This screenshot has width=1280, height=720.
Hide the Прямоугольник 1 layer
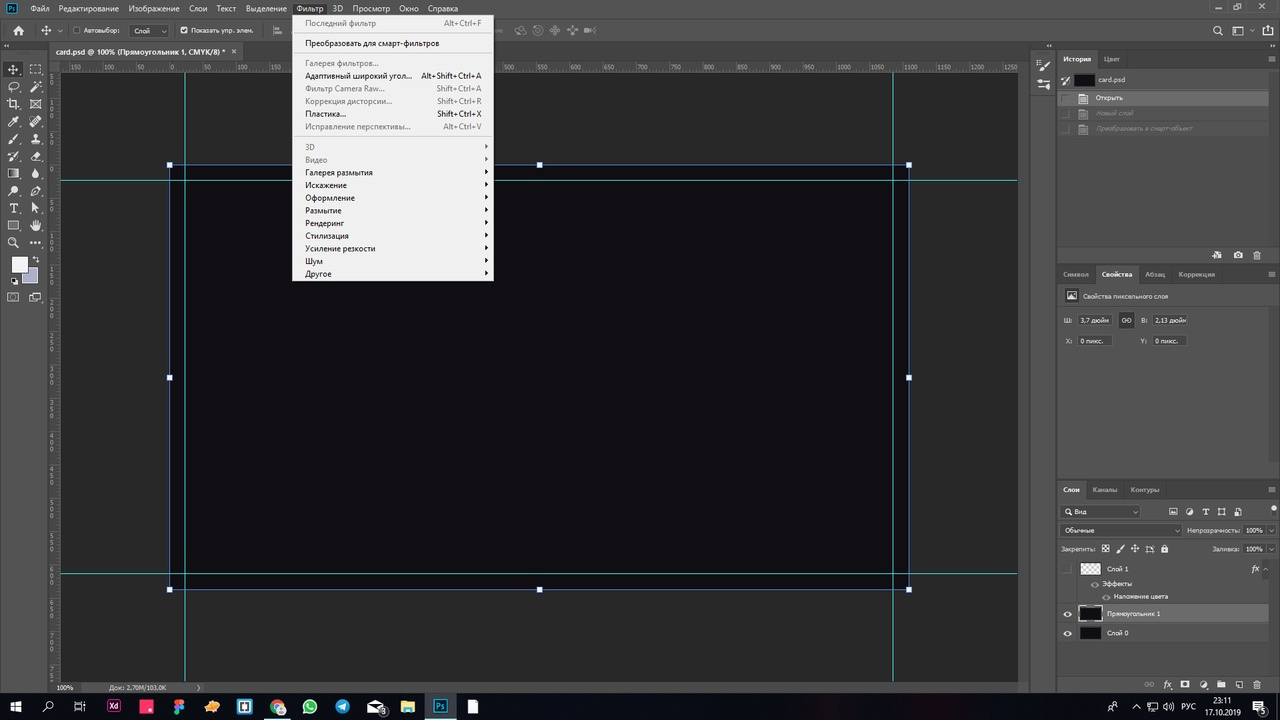point(1067,614)
